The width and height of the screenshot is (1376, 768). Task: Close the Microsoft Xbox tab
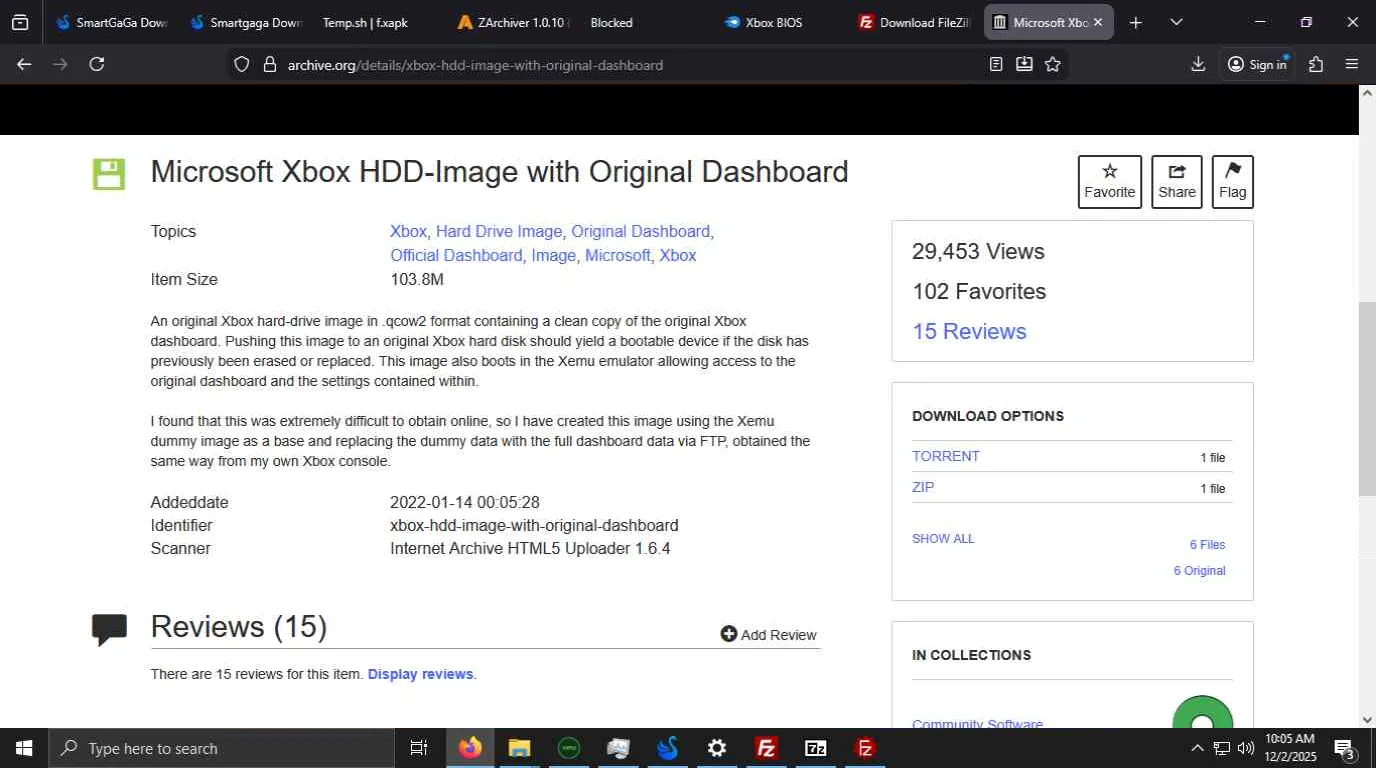[1098, 22]
